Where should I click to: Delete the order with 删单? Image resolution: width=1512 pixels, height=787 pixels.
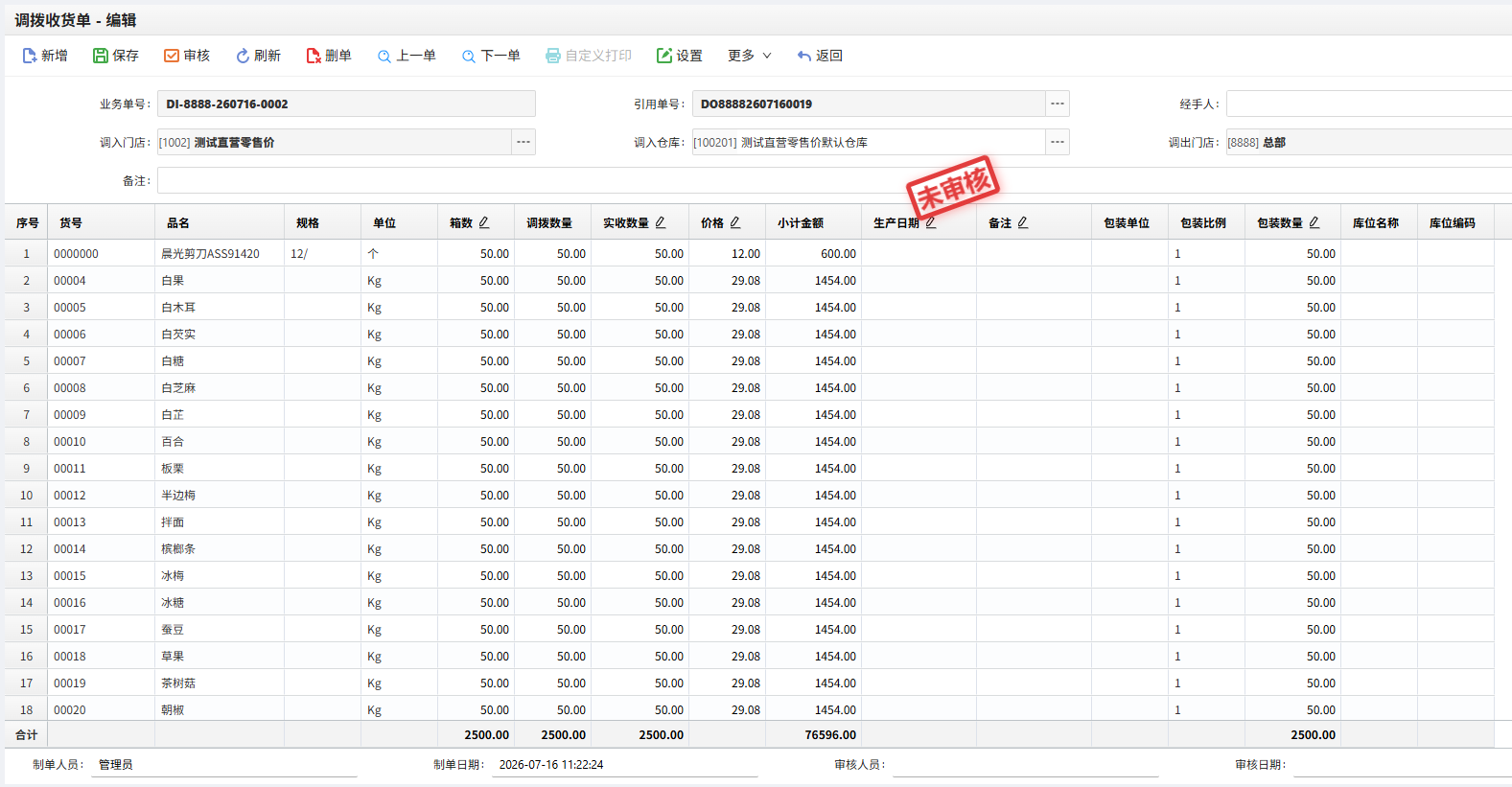[x=329, y=56]
